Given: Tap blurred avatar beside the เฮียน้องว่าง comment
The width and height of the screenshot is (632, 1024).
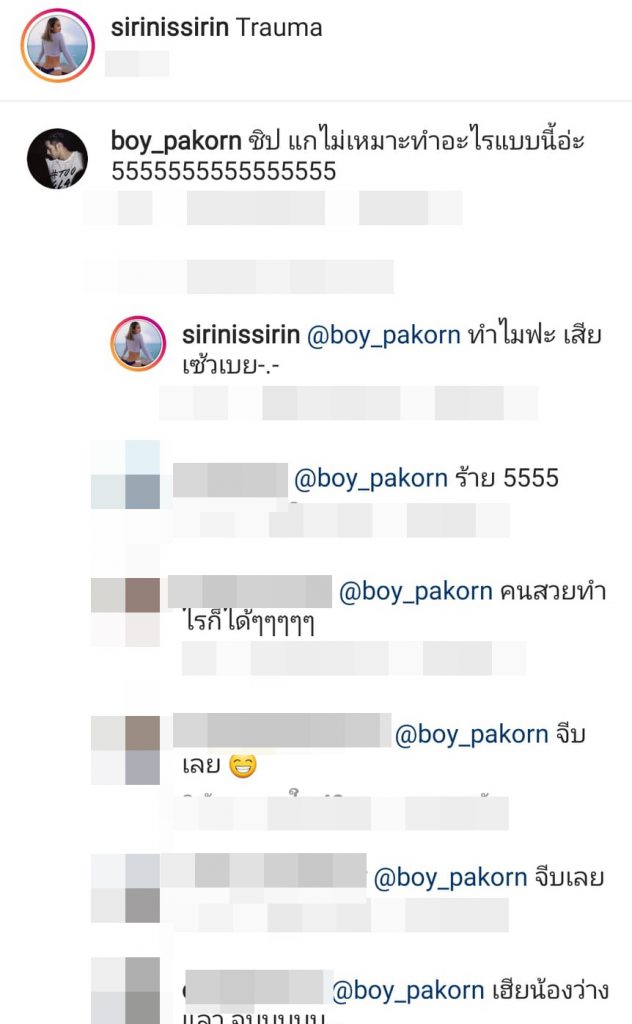Looking at the screenshot, I should [125, 991].
